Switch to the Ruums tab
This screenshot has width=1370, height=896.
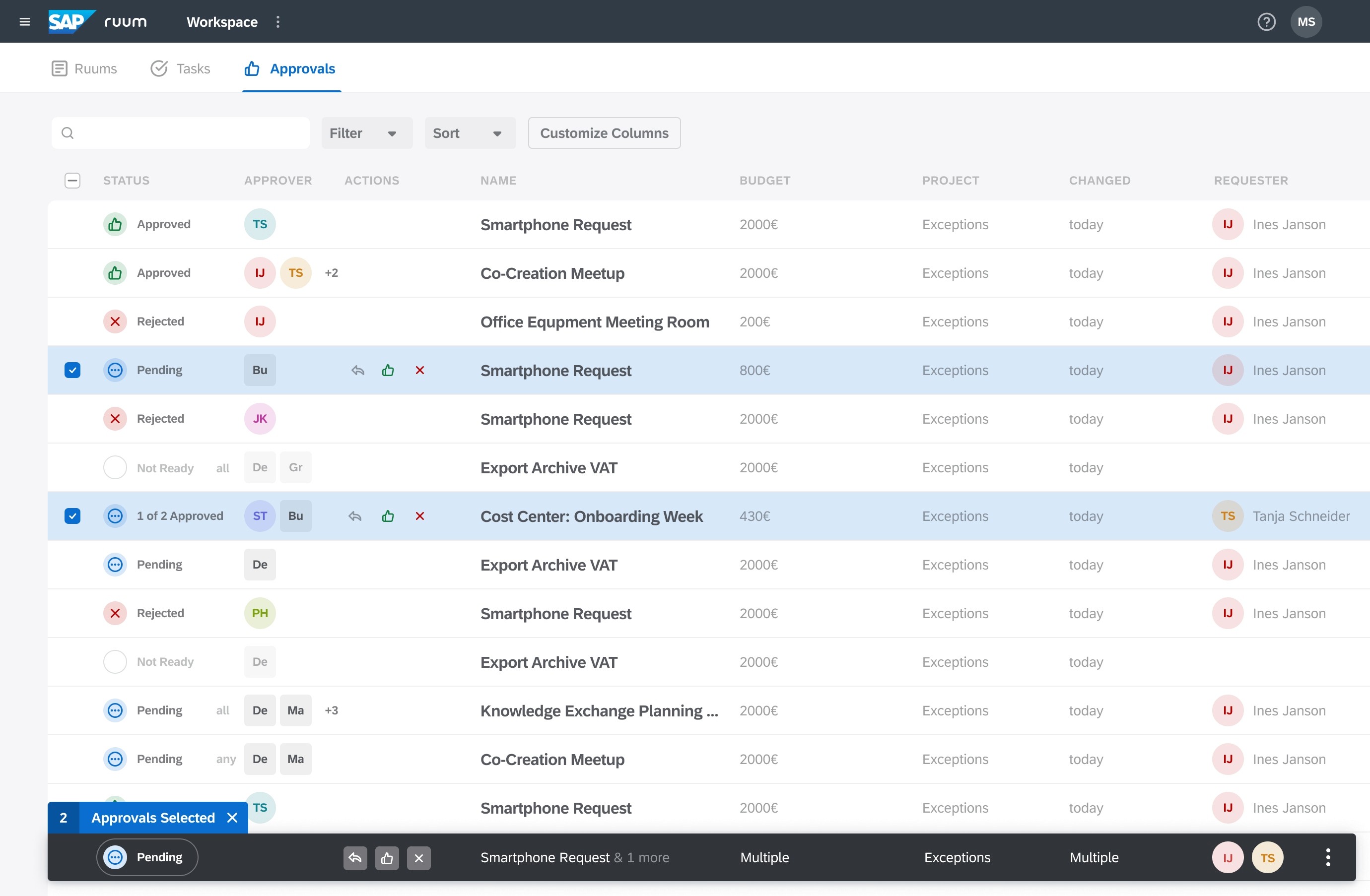pos(84,68)
